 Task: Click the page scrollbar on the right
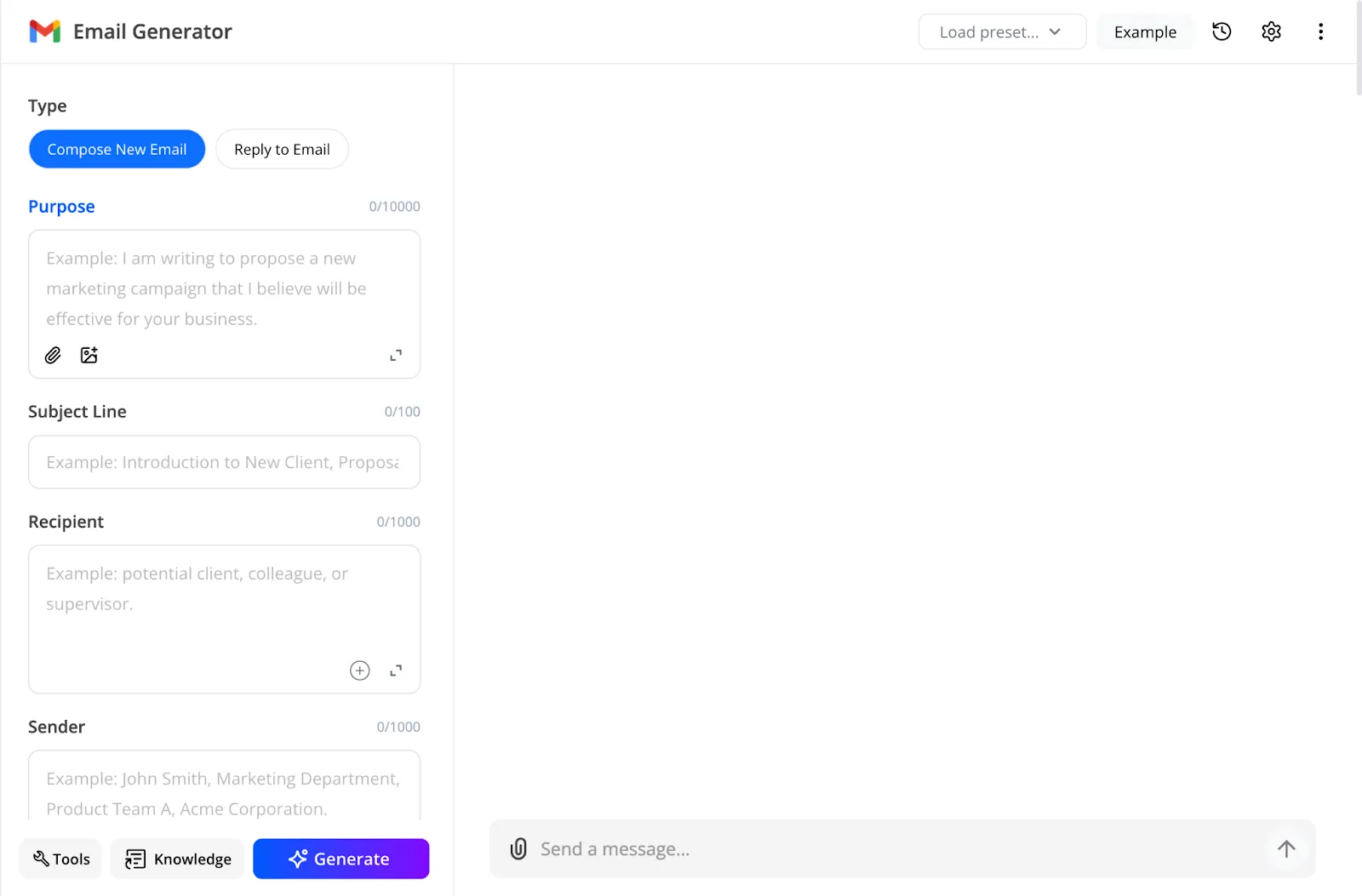pos(1359,48)
